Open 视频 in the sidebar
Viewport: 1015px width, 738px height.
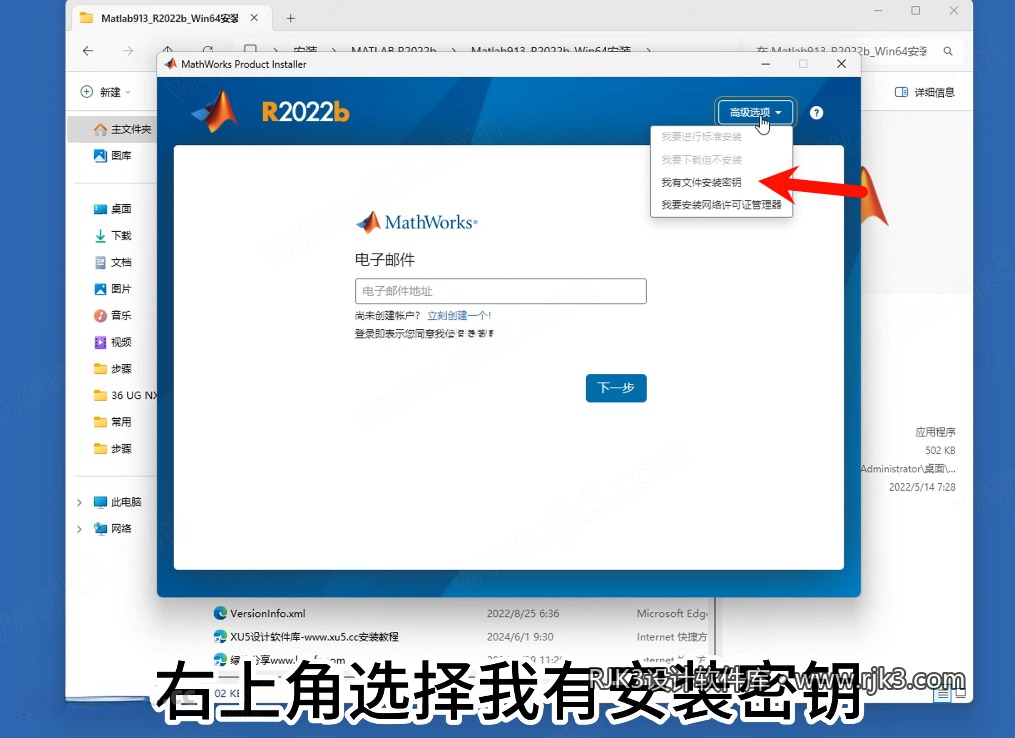(113, 342)
